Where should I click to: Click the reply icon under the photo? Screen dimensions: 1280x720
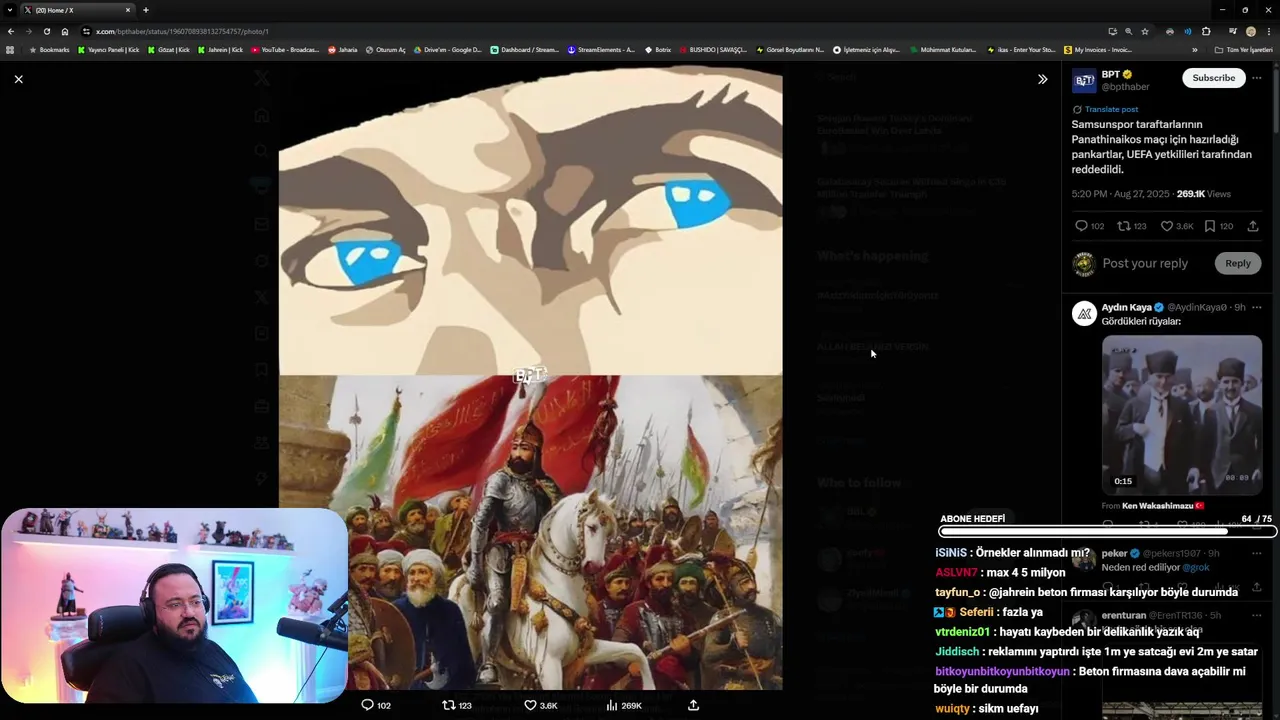[x=367, y=705]
